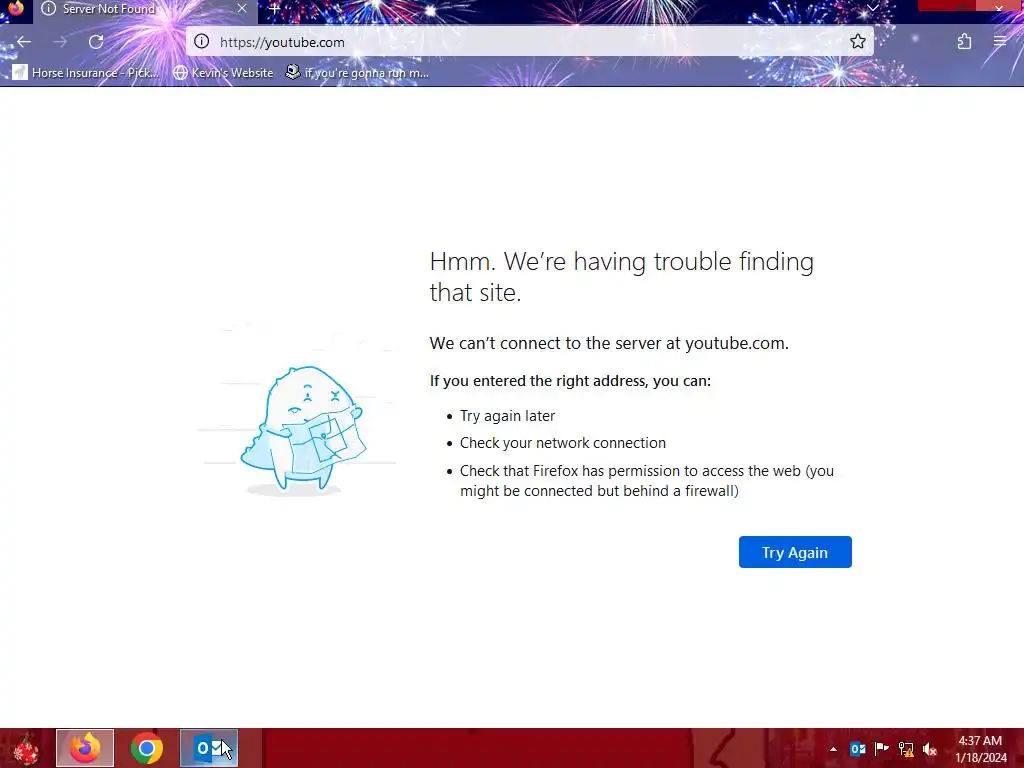Reload the page with refresh icon
The height and width of the screenshot is (768, 1024).
click(96, 42)
